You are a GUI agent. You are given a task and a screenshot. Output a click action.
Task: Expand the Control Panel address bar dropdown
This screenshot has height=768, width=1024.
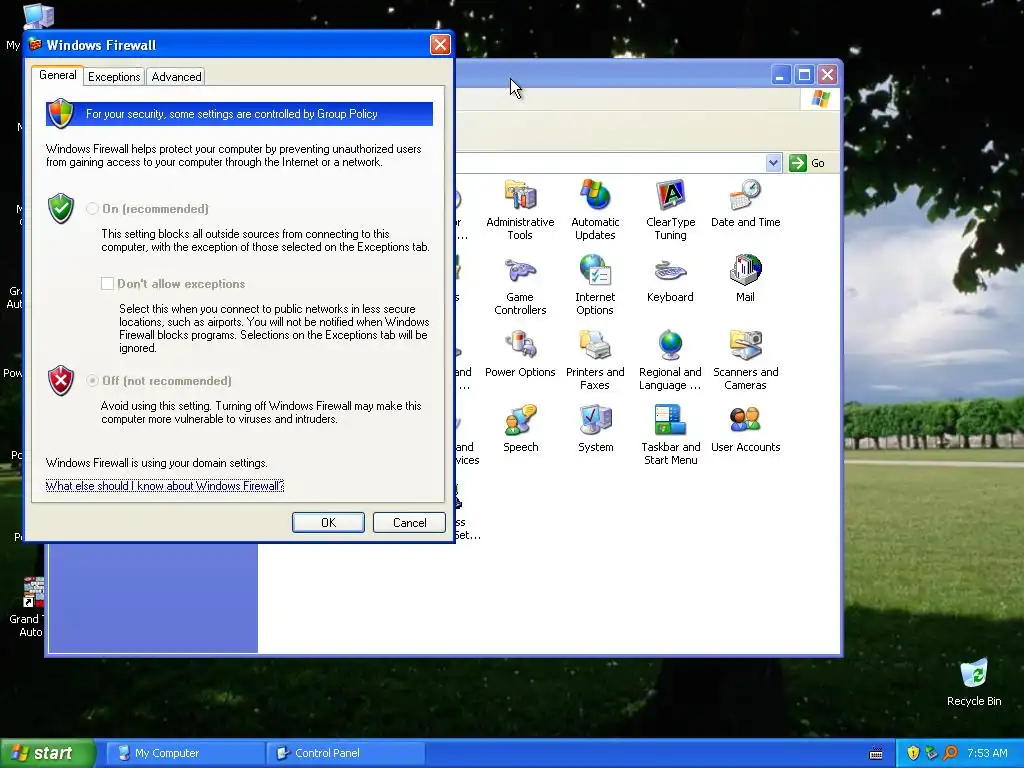click(x=773, y=163)
